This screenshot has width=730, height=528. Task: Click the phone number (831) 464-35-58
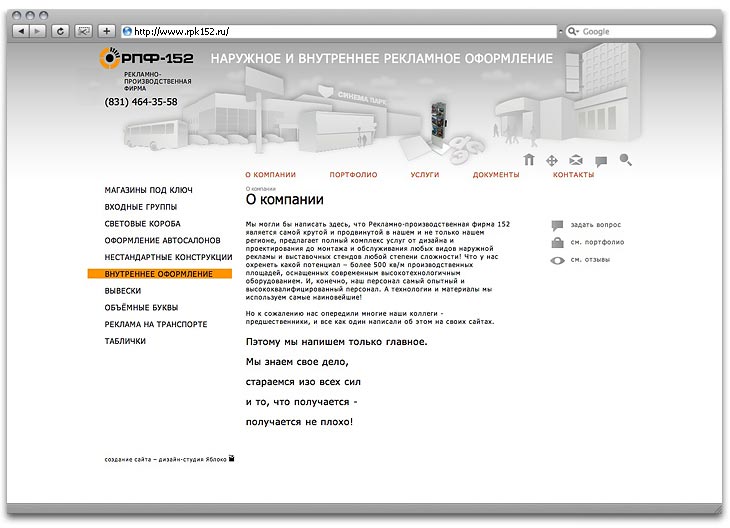[x=141, y=102]
